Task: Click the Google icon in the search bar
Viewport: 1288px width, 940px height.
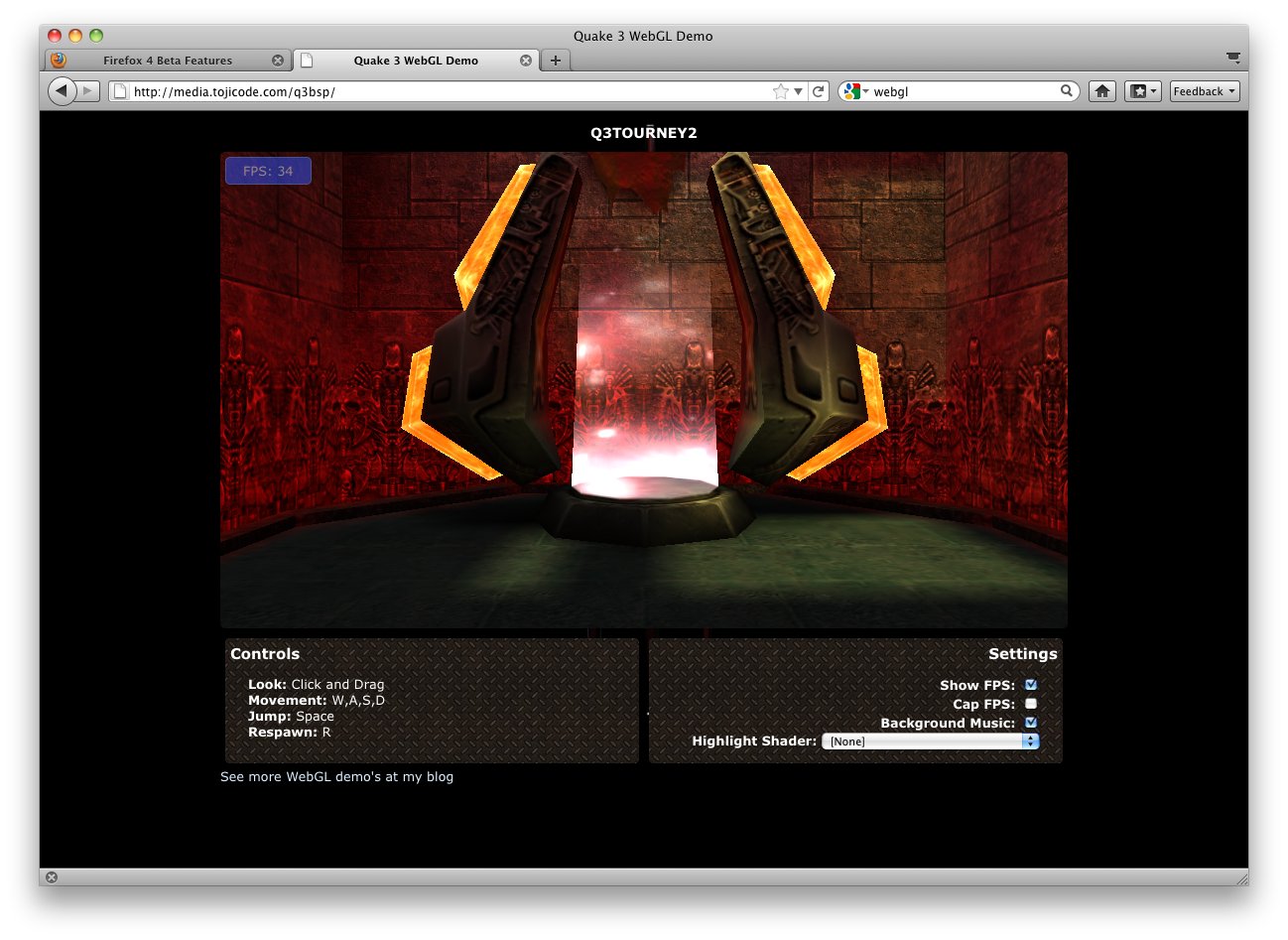Action: coord(849,90)
